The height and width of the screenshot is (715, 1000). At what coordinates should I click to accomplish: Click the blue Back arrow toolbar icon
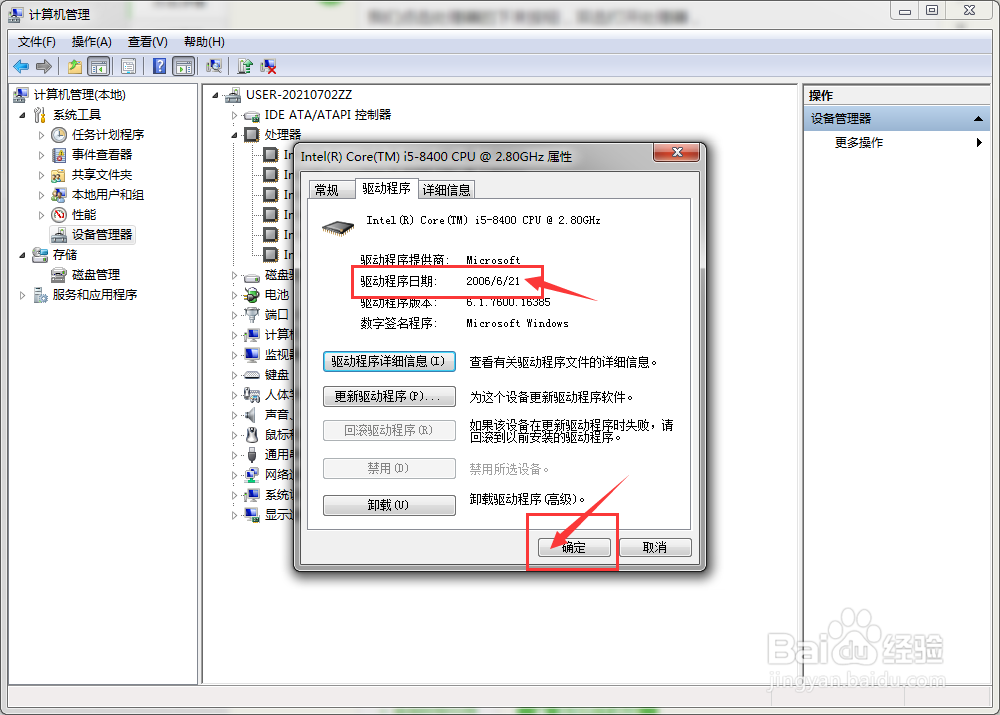click(x=21, y=66)
